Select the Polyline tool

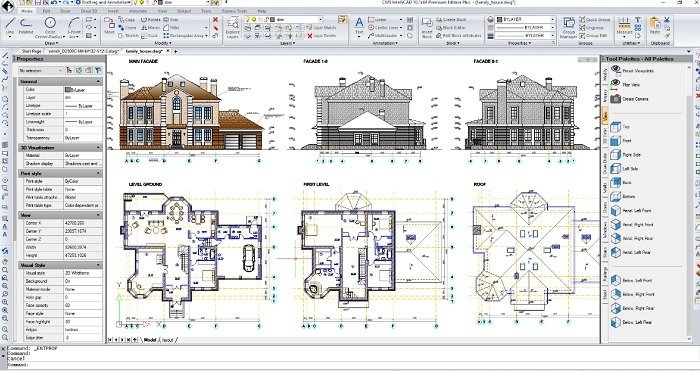(26, 25)
